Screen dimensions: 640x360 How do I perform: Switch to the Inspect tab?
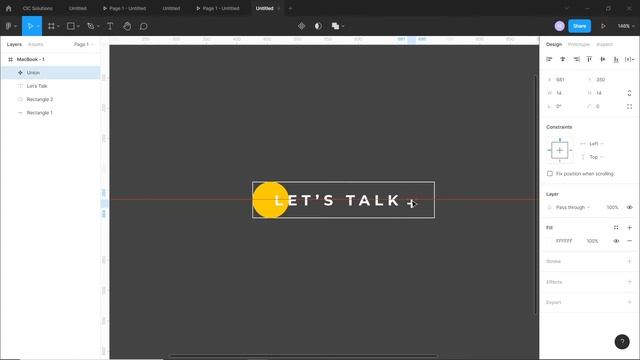coord(604,44)
